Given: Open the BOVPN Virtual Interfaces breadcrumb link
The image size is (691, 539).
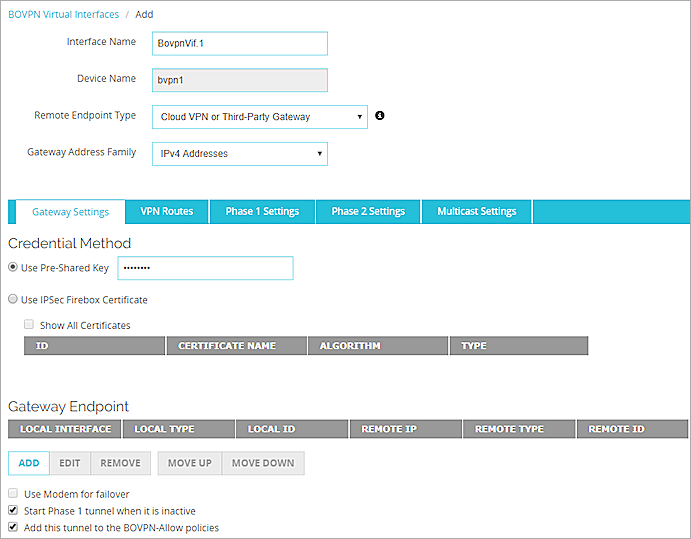Looking at the screenshot, I should 63,14.
